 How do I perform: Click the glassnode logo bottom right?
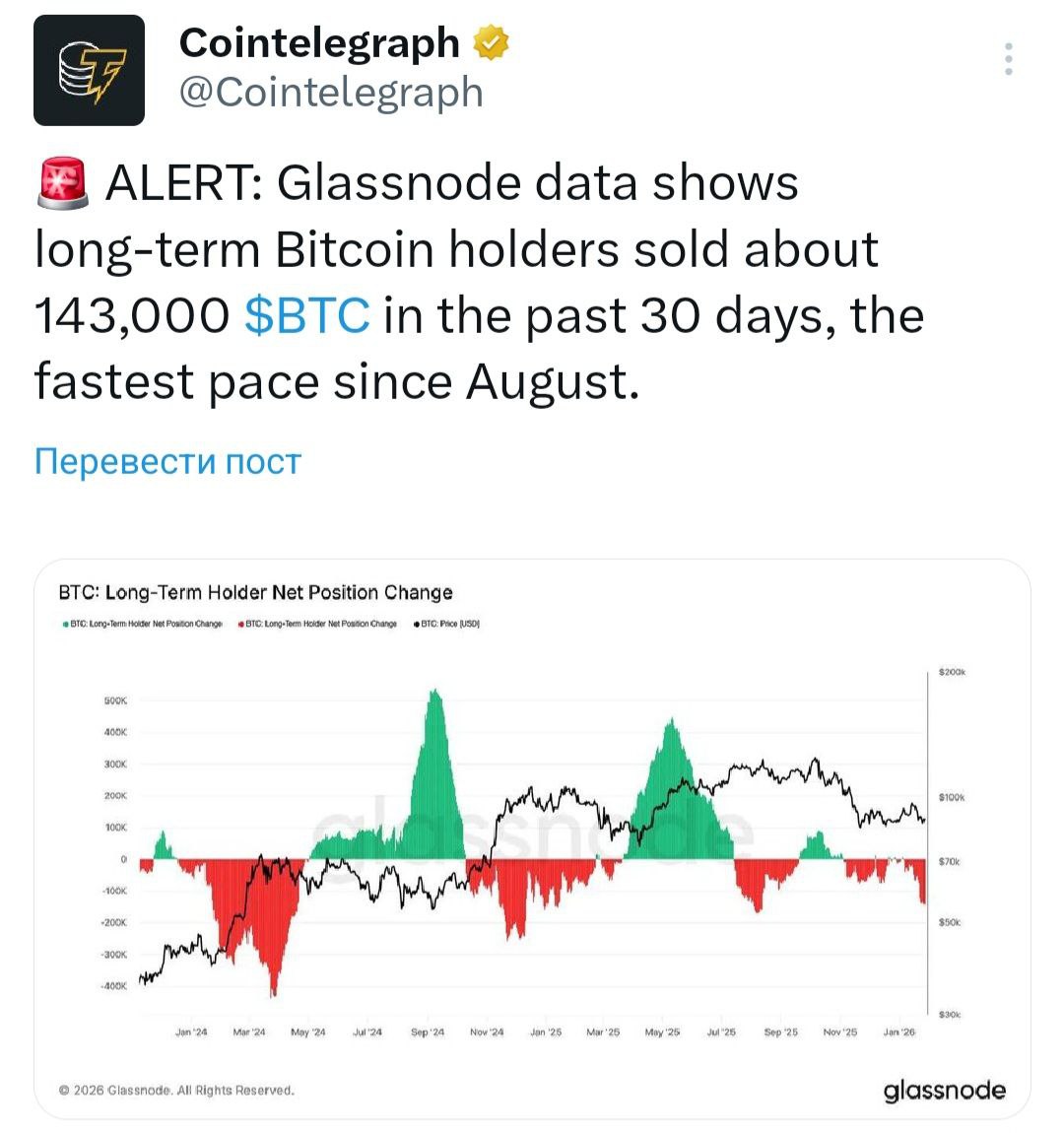coord(944,1090)
